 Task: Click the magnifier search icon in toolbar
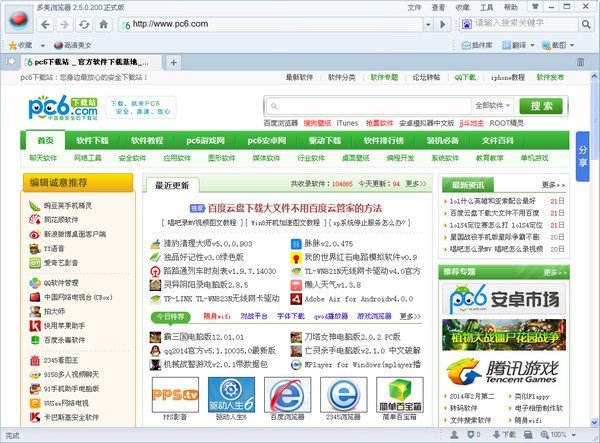(586, 24)
